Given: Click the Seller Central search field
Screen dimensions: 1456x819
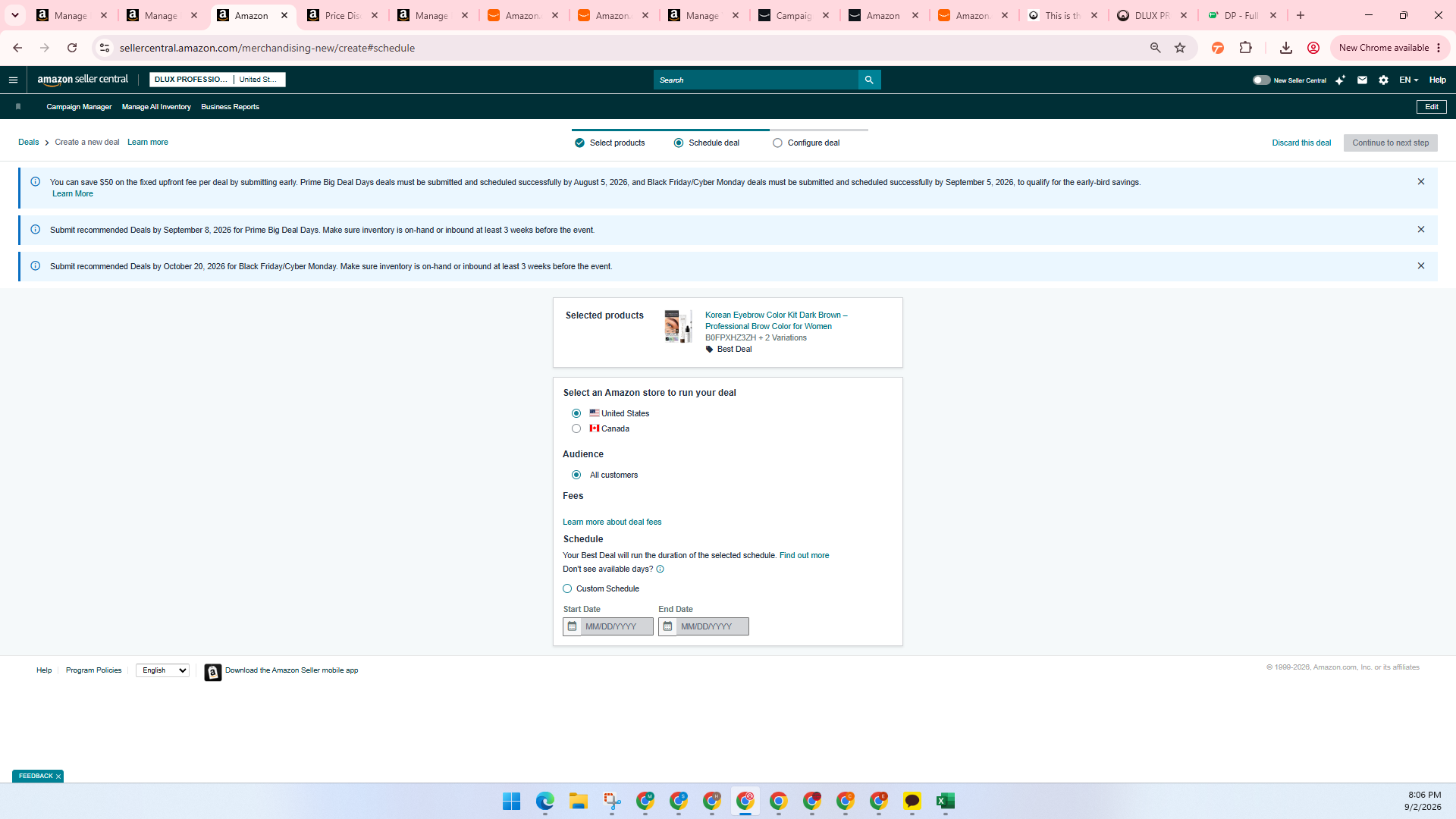Looking at the screenshot, I should click(x=755, y=80).
